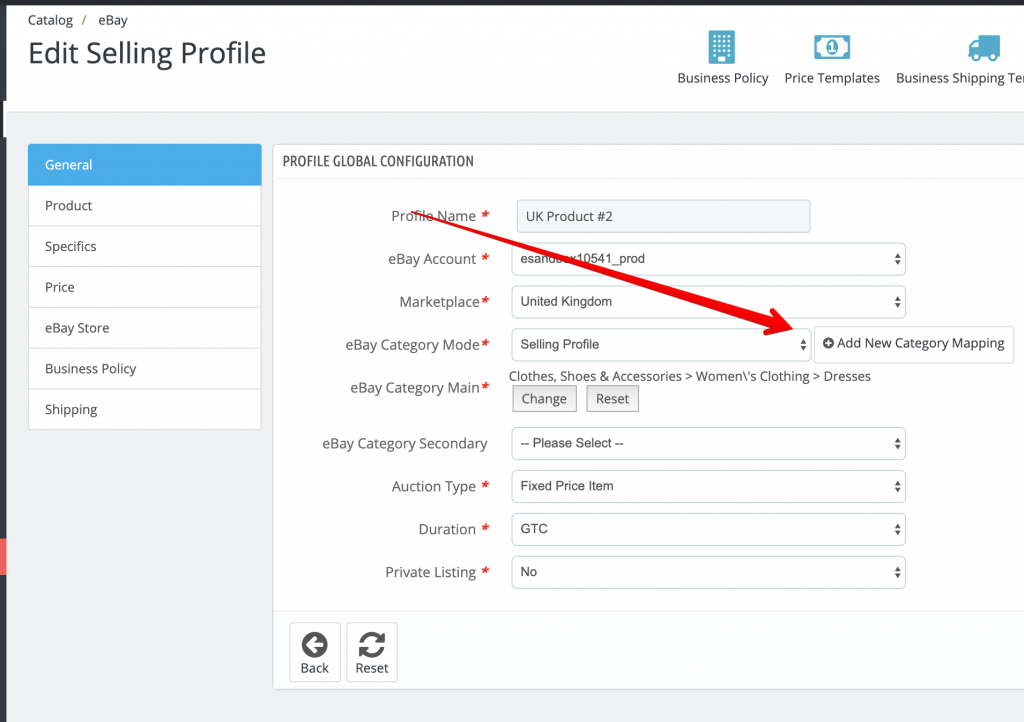Open the Specifics sidebar tab
Screen dimensions: 1024x722
coord(144,246)
